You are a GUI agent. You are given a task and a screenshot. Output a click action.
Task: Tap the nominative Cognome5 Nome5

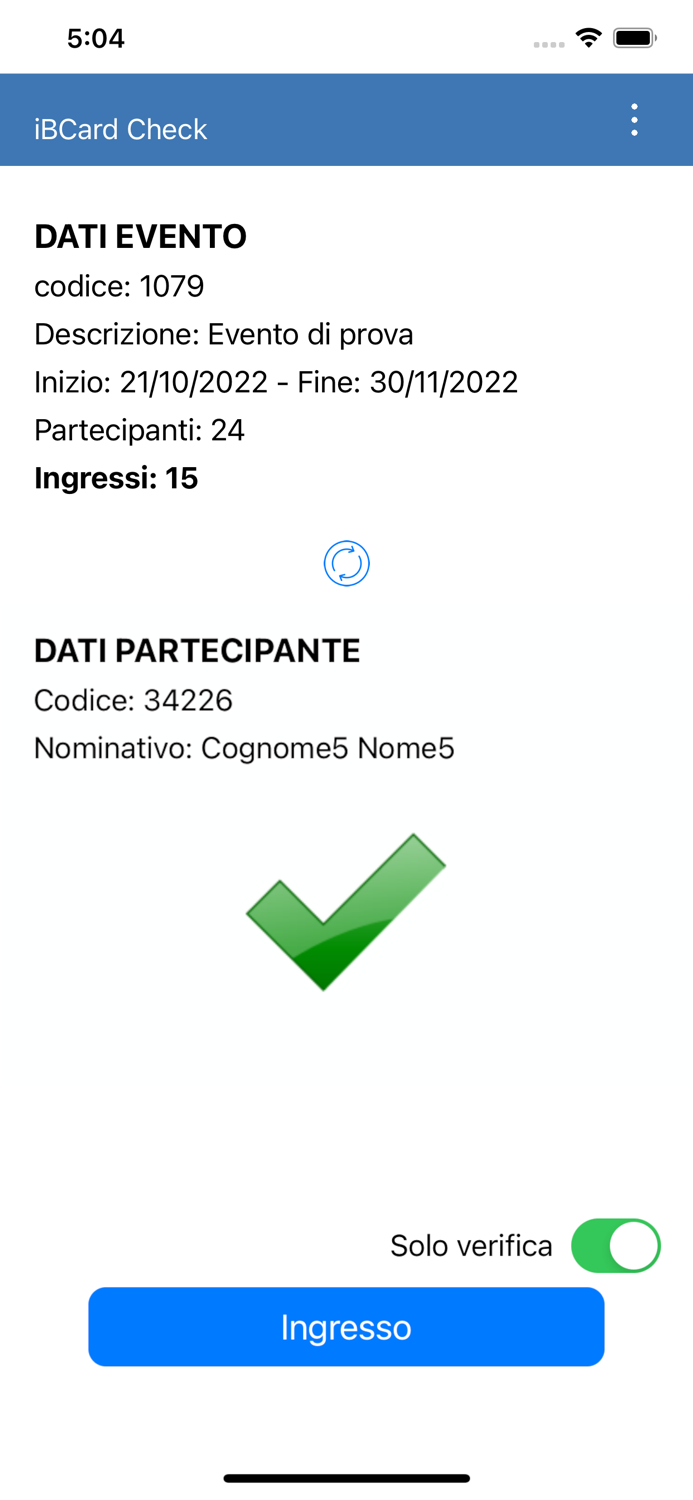pos(245,747)
